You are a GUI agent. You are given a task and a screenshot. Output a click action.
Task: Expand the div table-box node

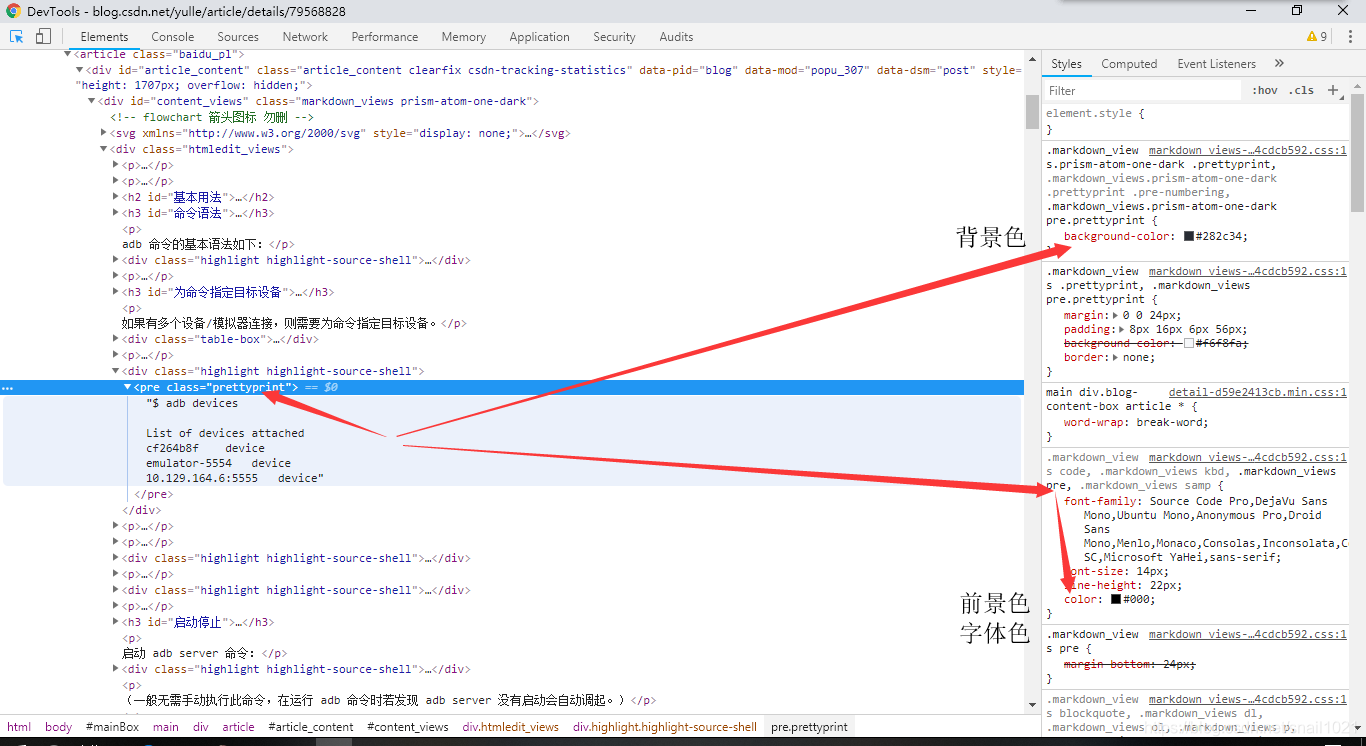(x=116, y=339)
